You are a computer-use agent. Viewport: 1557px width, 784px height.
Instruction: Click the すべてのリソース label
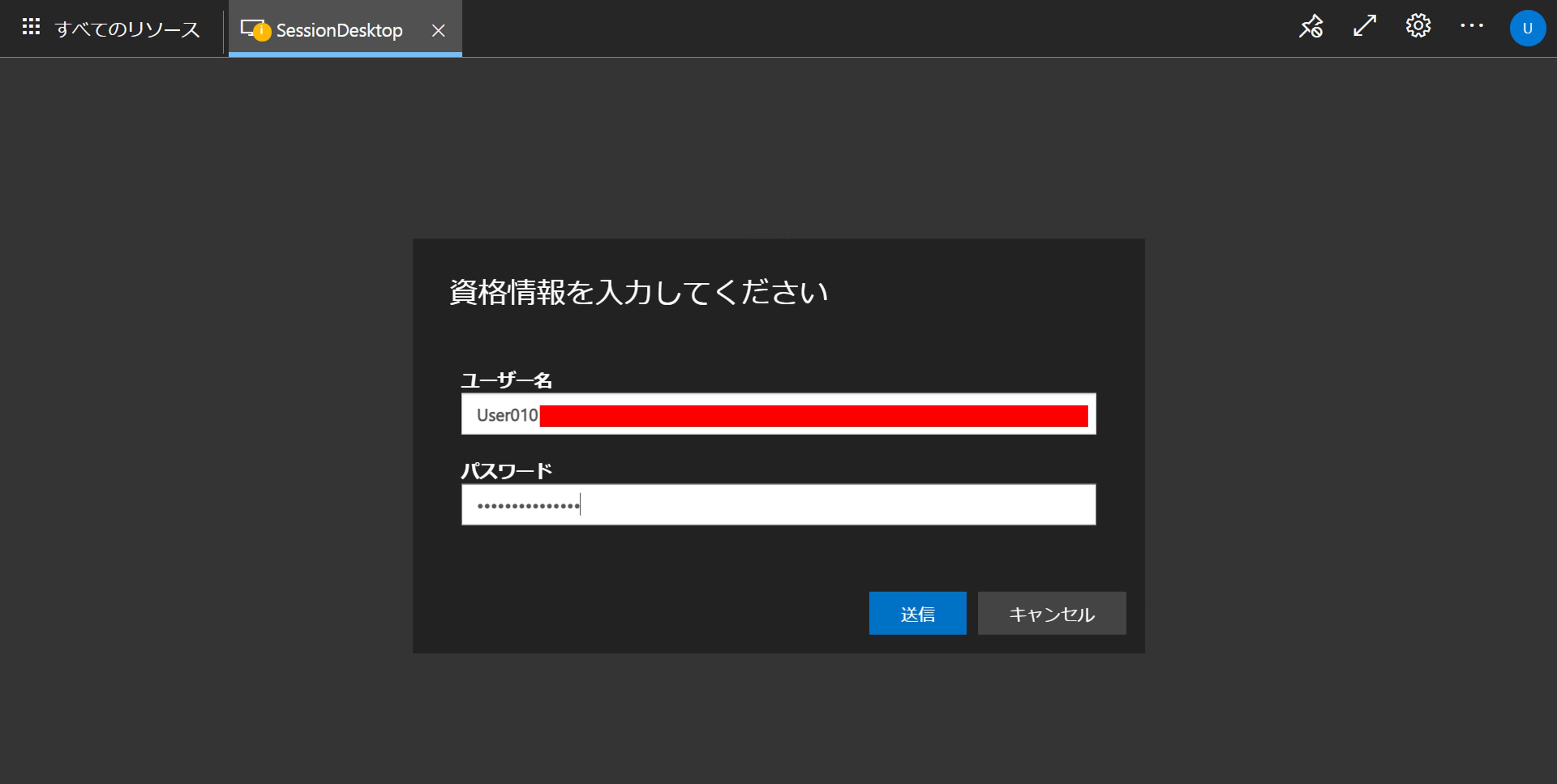point(127,29)
